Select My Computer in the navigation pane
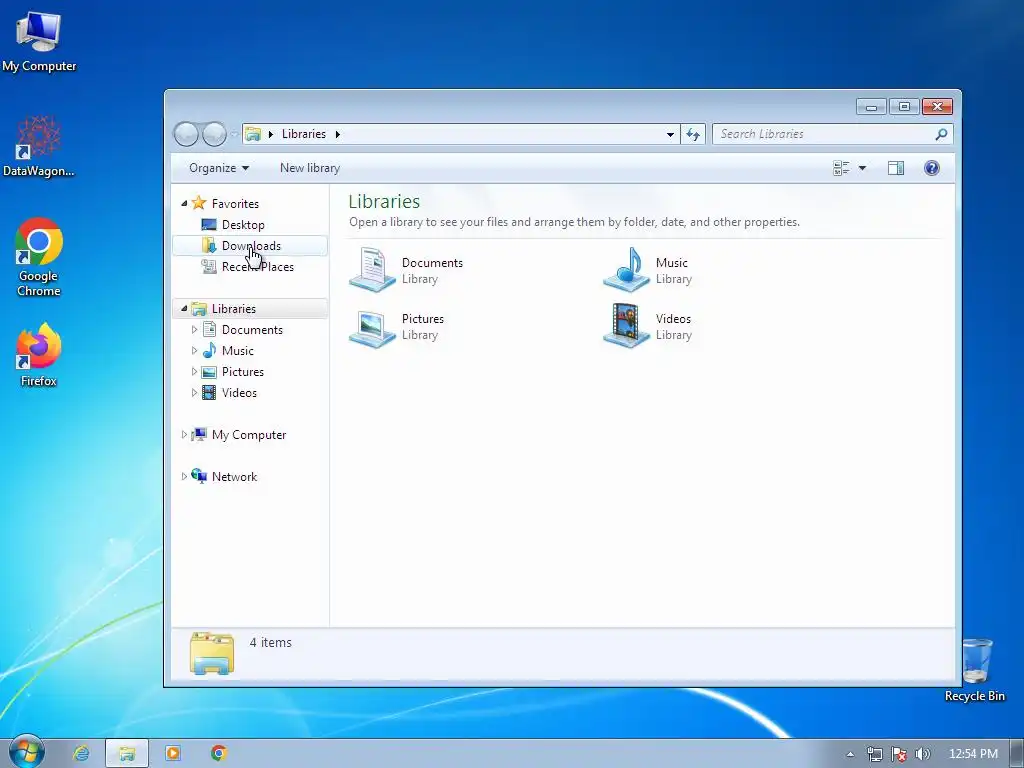The width and height of the screenshot is (1024, 768). (249, 434)
